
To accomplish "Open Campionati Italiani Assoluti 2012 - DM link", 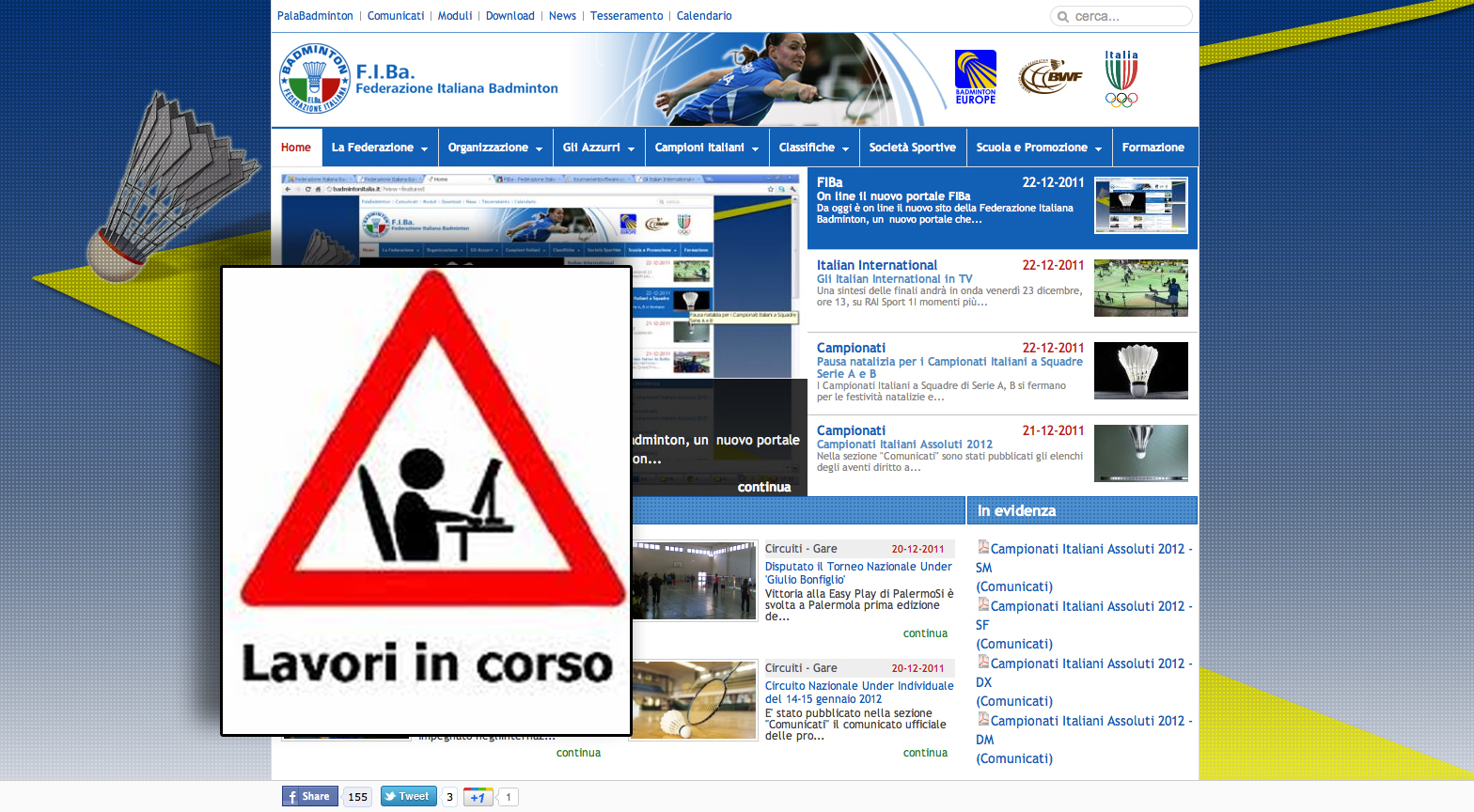I will point(1084,730).
